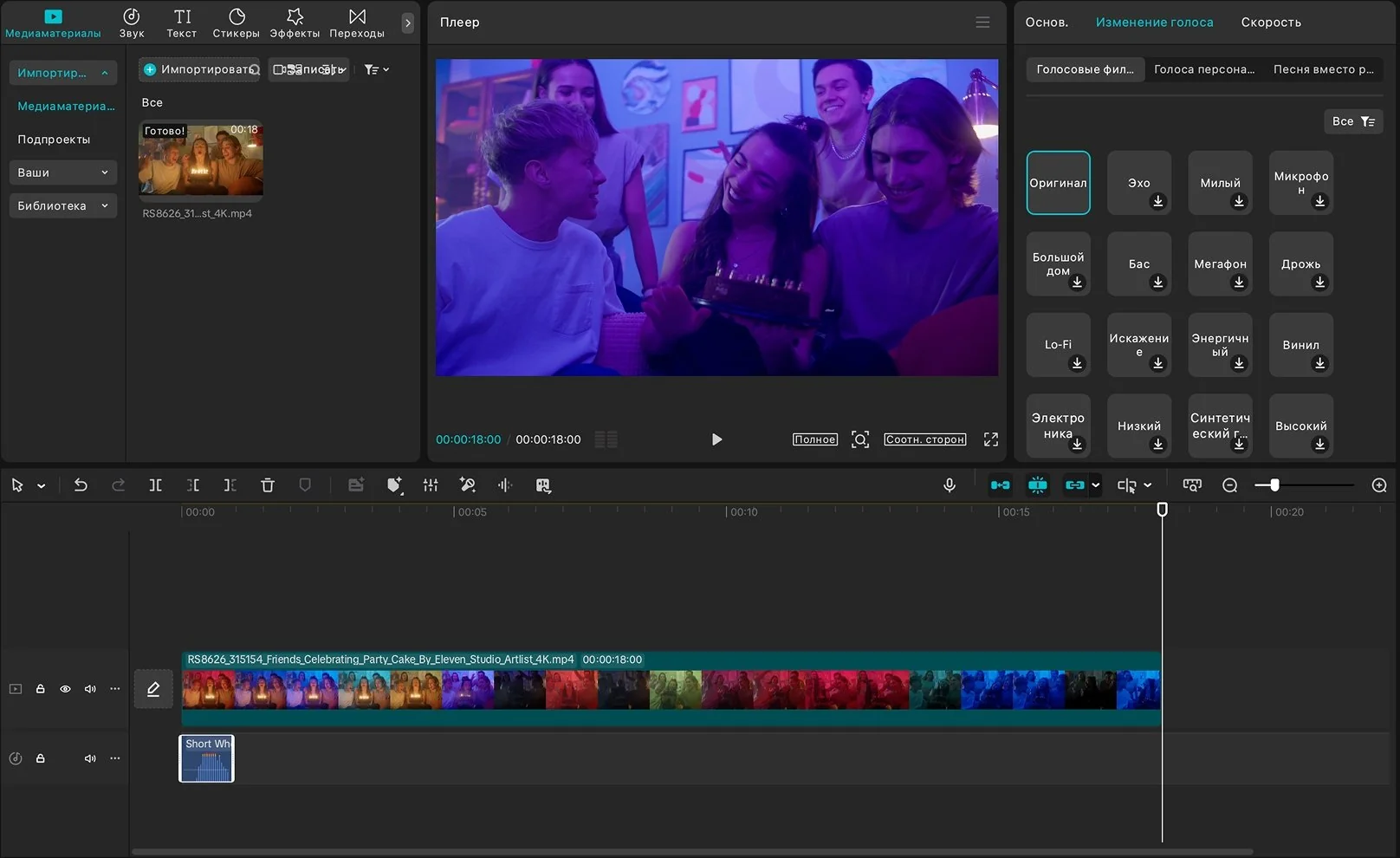Expand the Ваши section in sidebar
Screen dimensions: 1400x858
[x=62, y=172]
